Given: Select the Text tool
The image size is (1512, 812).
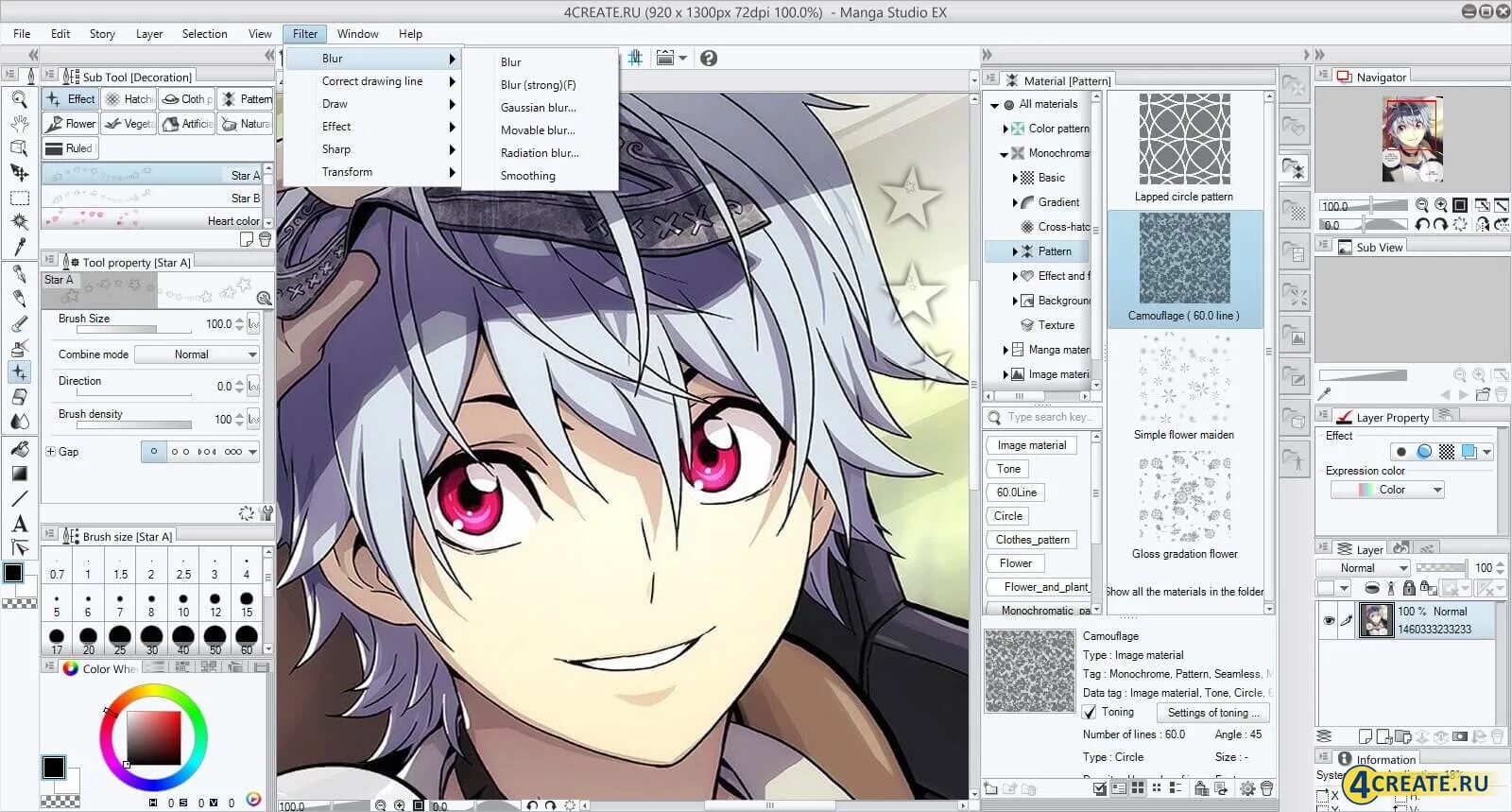Looking at the screenshot, I should [19, 524].
